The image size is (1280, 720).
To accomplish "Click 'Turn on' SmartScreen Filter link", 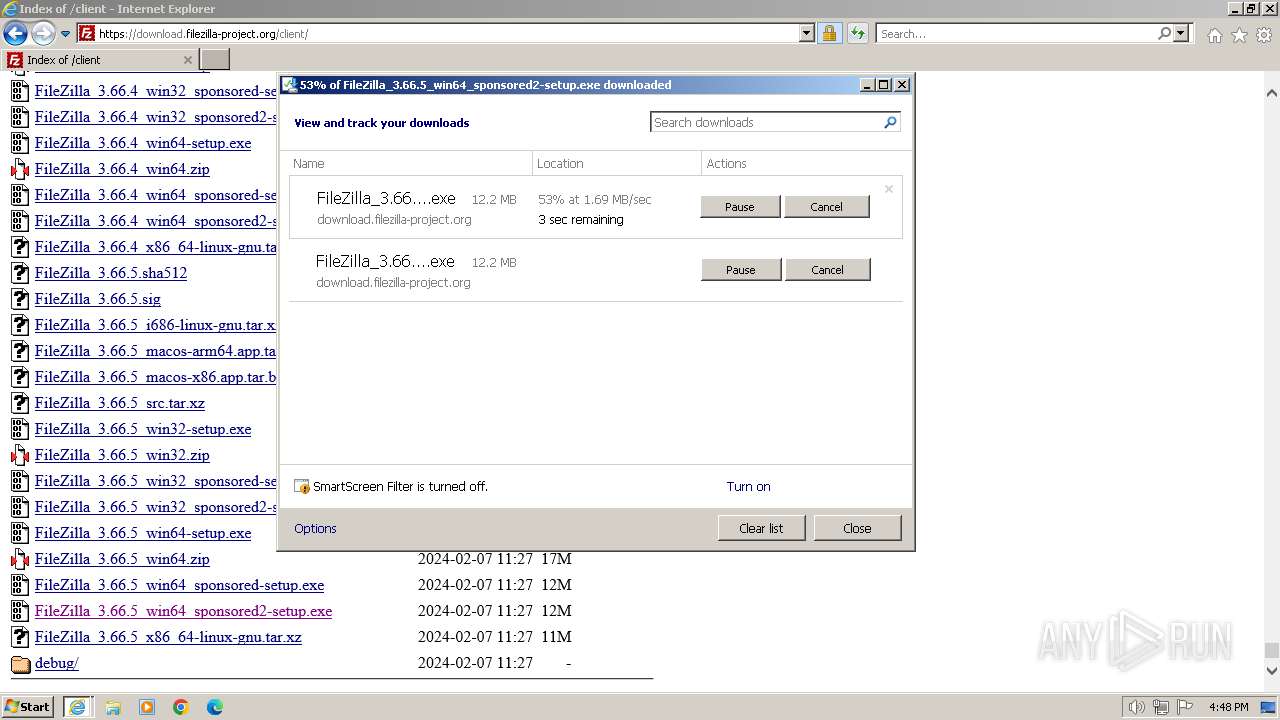I will 748,486.
